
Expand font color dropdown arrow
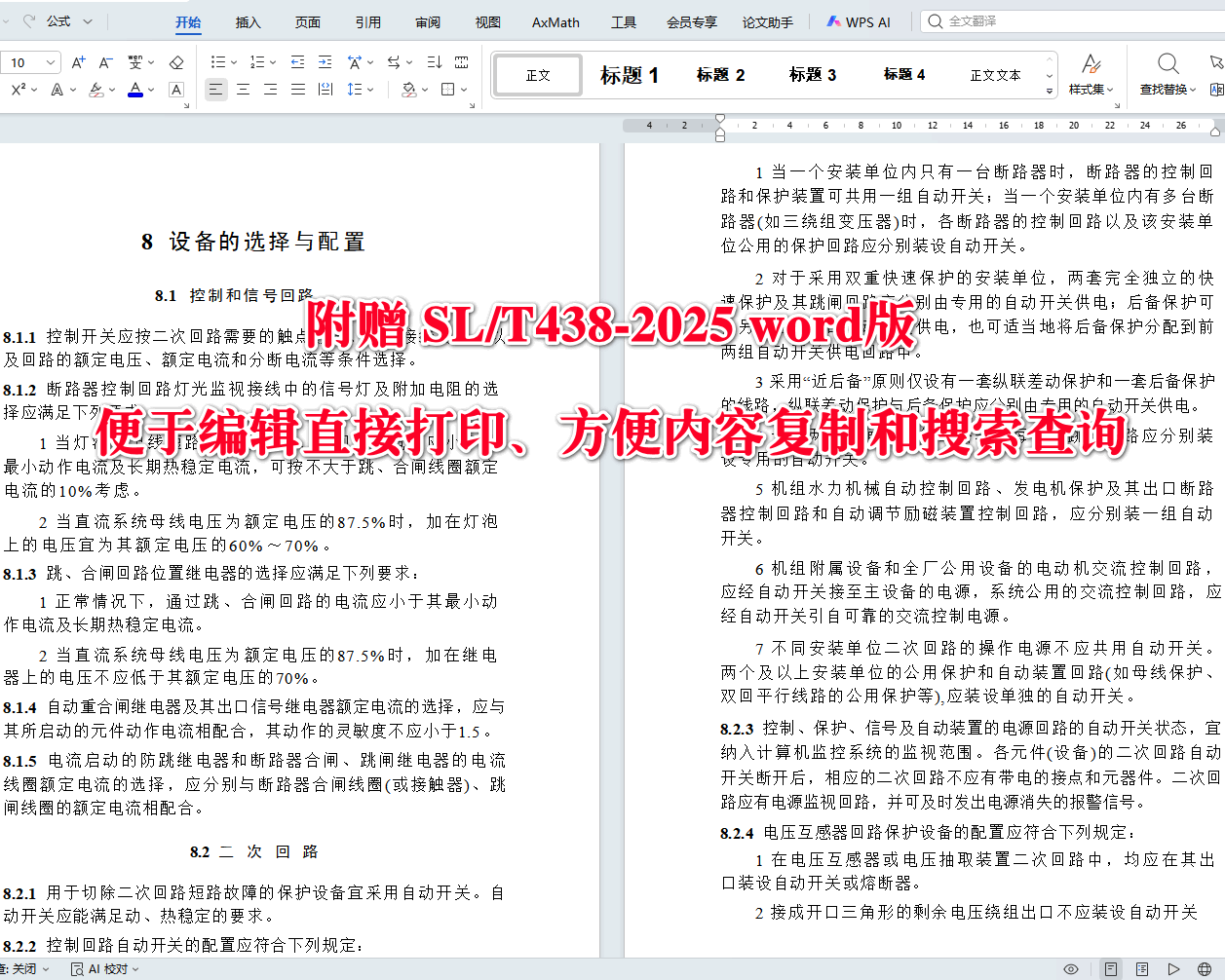[152, 90]
